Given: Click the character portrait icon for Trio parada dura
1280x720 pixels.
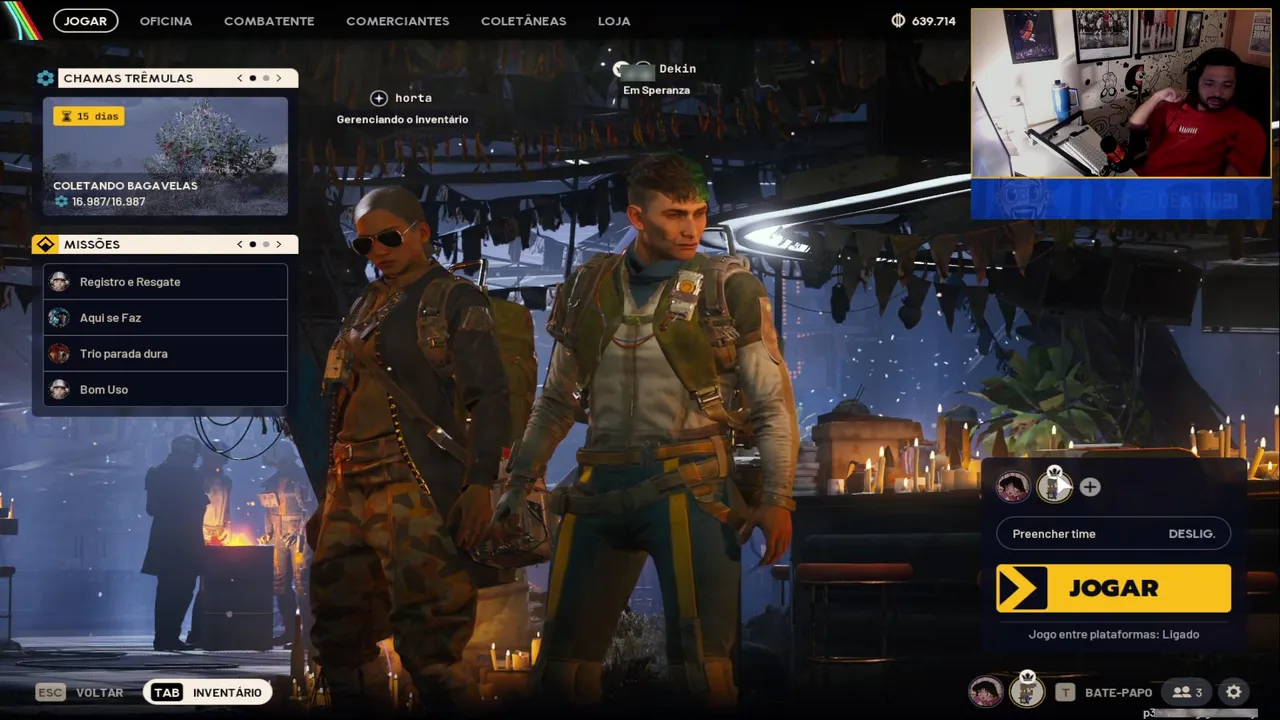Looking at the screenshot, I should pyautogui.click(x=60, y=354).
